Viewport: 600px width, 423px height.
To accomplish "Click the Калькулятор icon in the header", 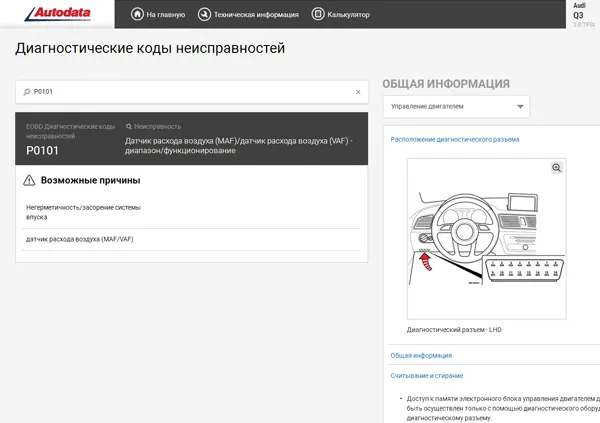I will click(x=318, y=15).
